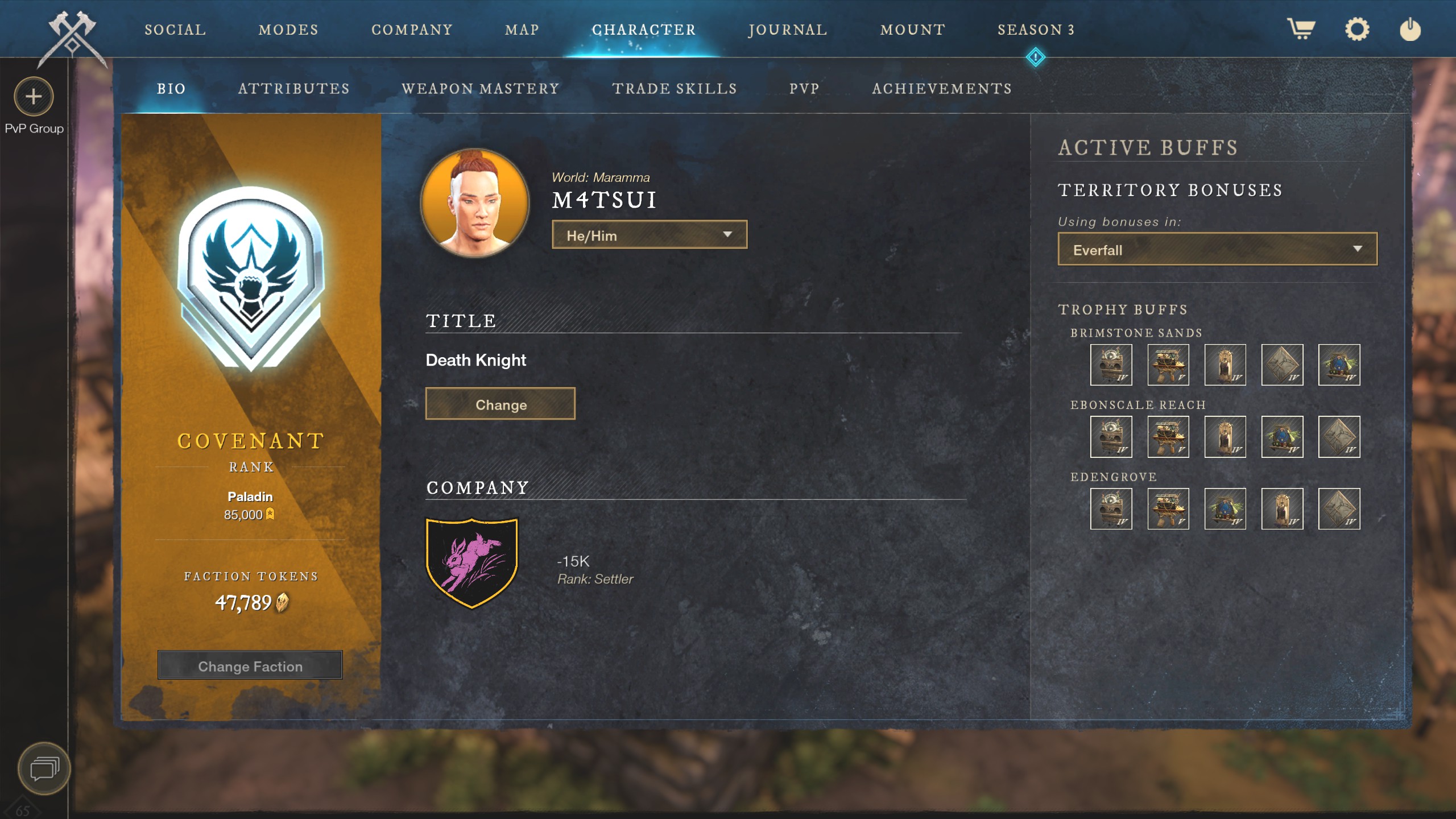Image resolution: width=1456 pixels, height=819 pixels.
Task: Click the Everfall dropdown arrow
Action: tap(1358, 249)
